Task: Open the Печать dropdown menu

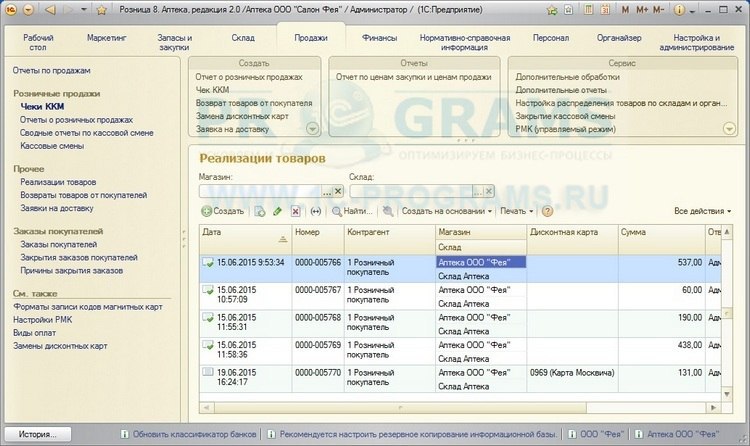Action: point(517,211)
